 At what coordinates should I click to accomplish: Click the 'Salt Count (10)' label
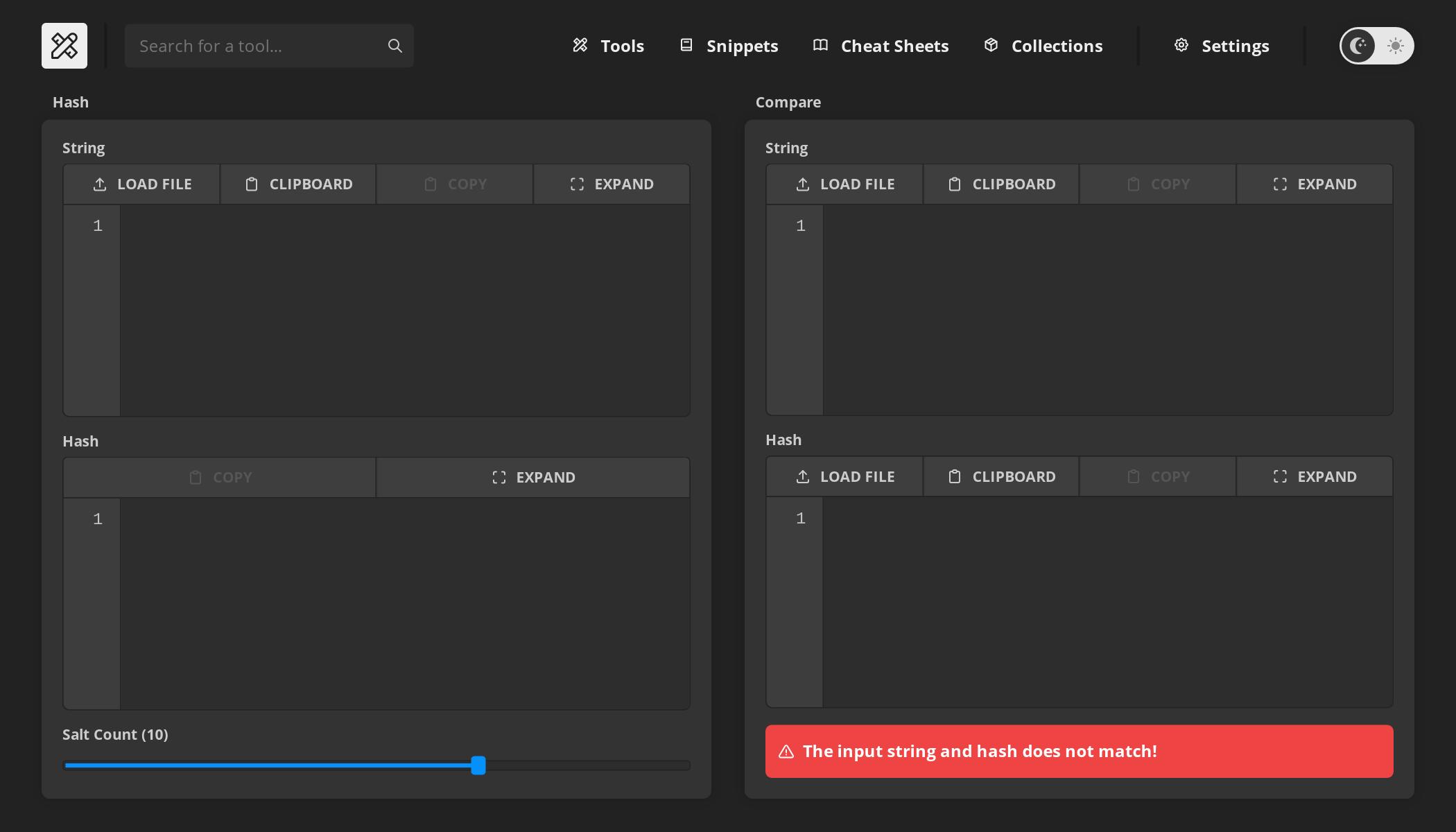point(115,734)
